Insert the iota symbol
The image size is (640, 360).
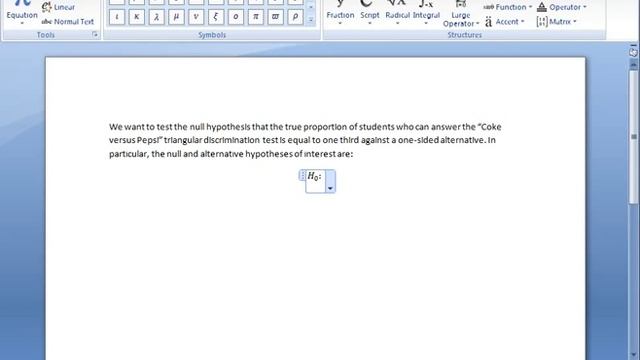[117, 17]
